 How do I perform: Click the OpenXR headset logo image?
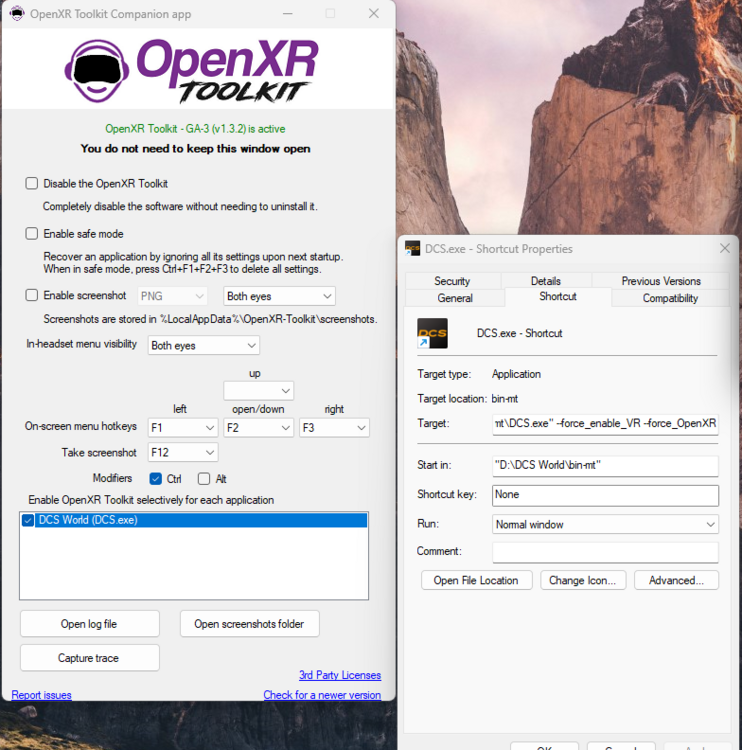click(x=97, y=71)
